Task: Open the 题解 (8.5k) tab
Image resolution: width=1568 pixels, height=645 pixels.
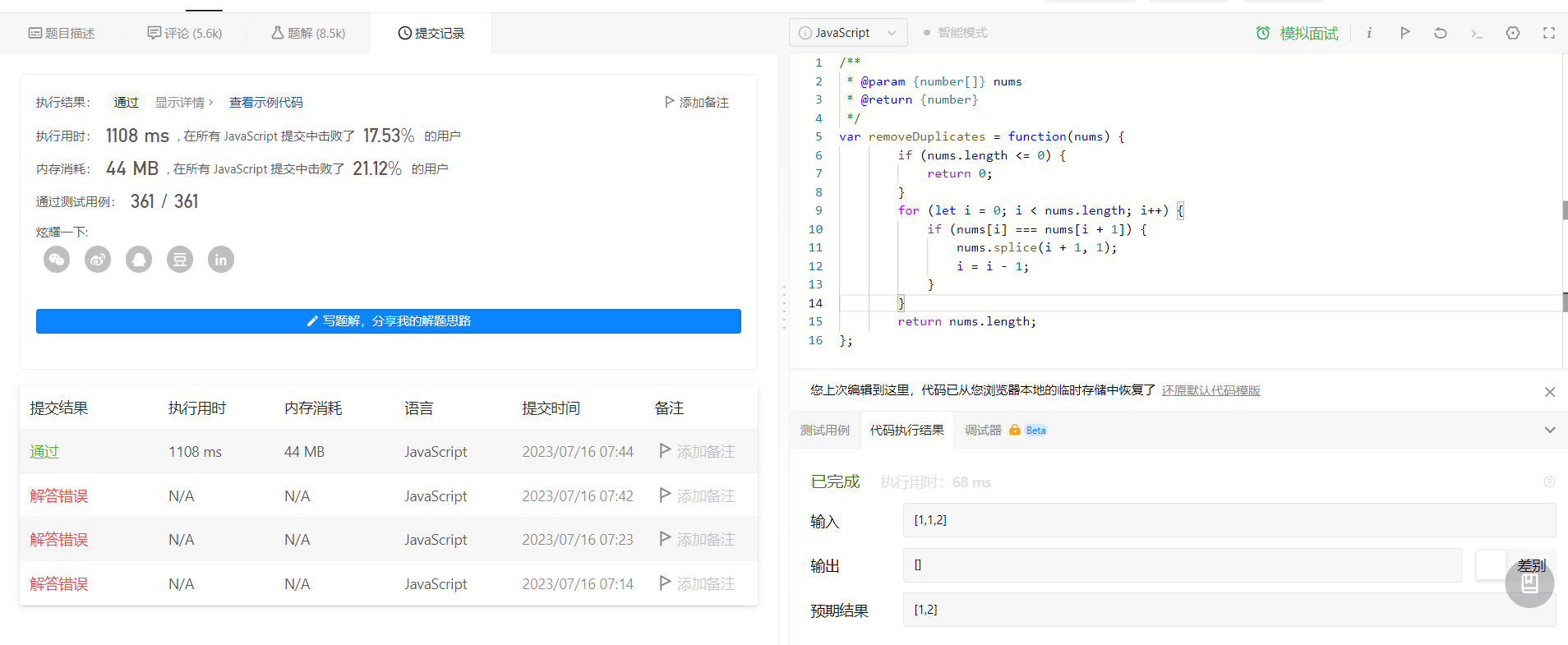Action: point(308,33)
